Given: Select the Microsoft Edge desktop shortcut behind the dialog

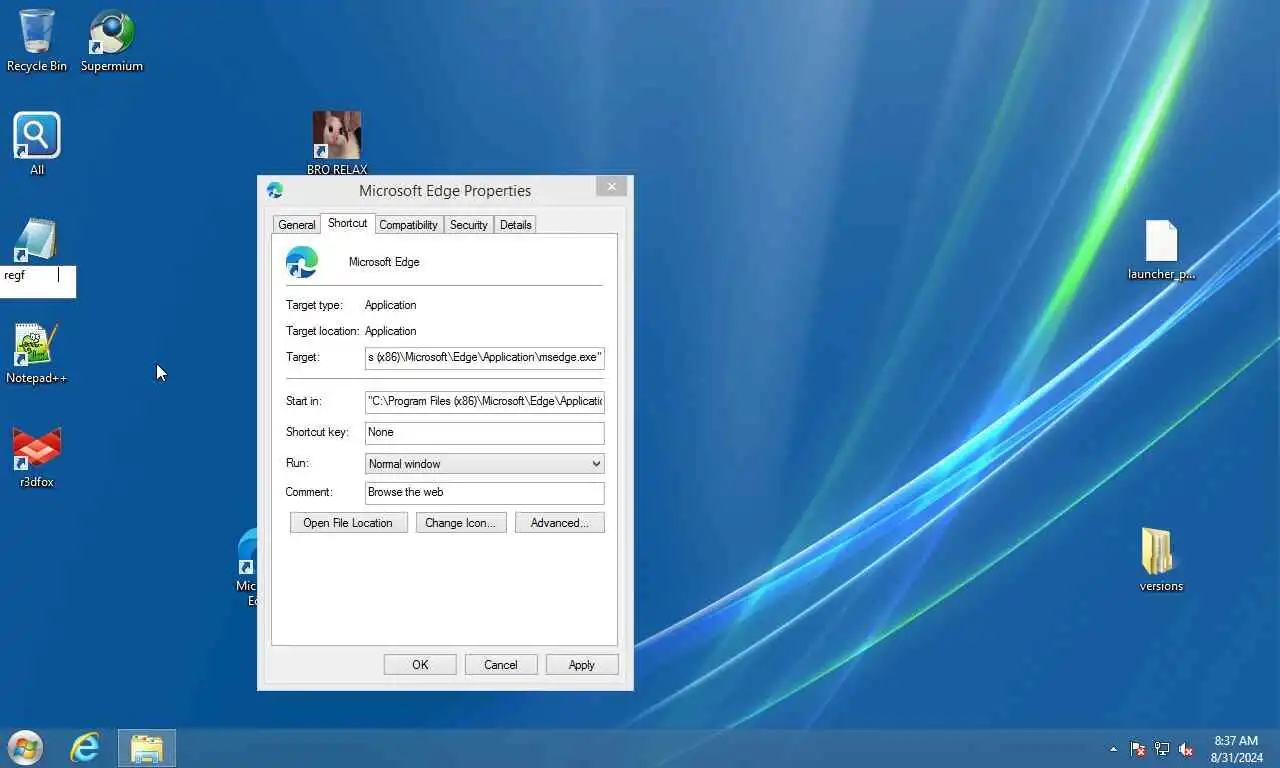Looking at the screenshot, I should click(x=247, y=567).
